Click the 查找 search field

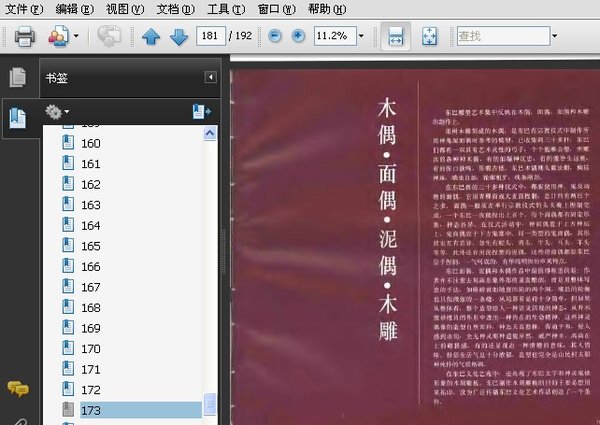pyautogui.click(x=504, y=36)
